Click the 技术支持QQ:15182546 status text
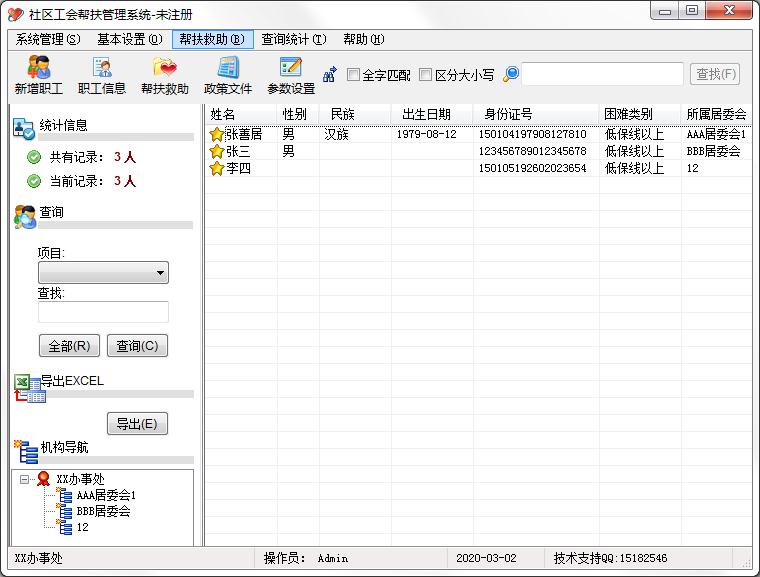 click(610, 558)
